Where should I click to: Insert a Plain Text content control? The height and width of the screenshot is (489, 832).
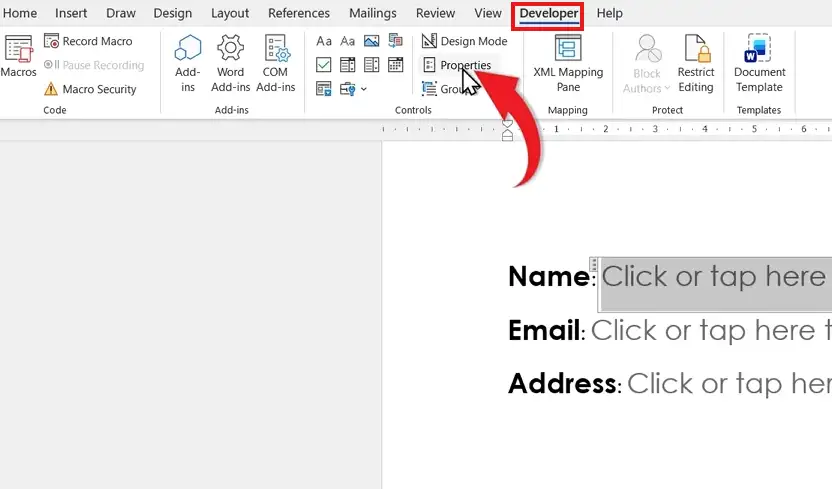(x=348, y=41)
